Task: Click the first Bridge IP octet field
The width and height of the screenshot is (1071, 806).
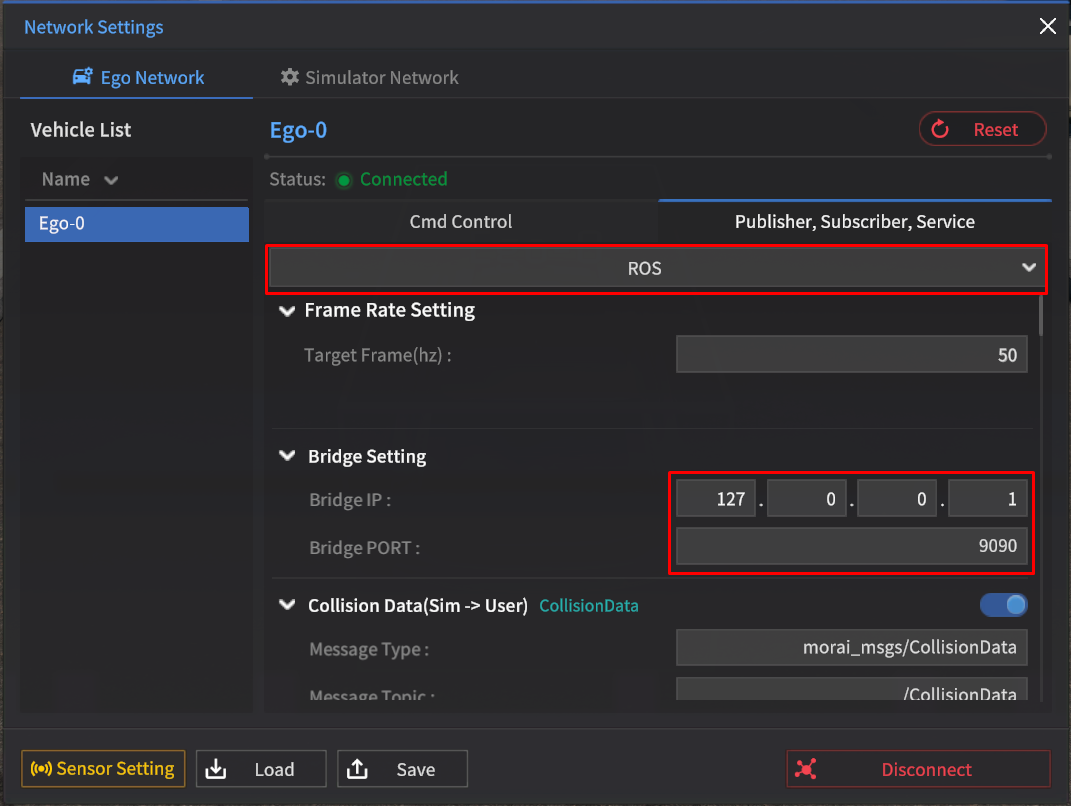Action: [x=716, y=499]
